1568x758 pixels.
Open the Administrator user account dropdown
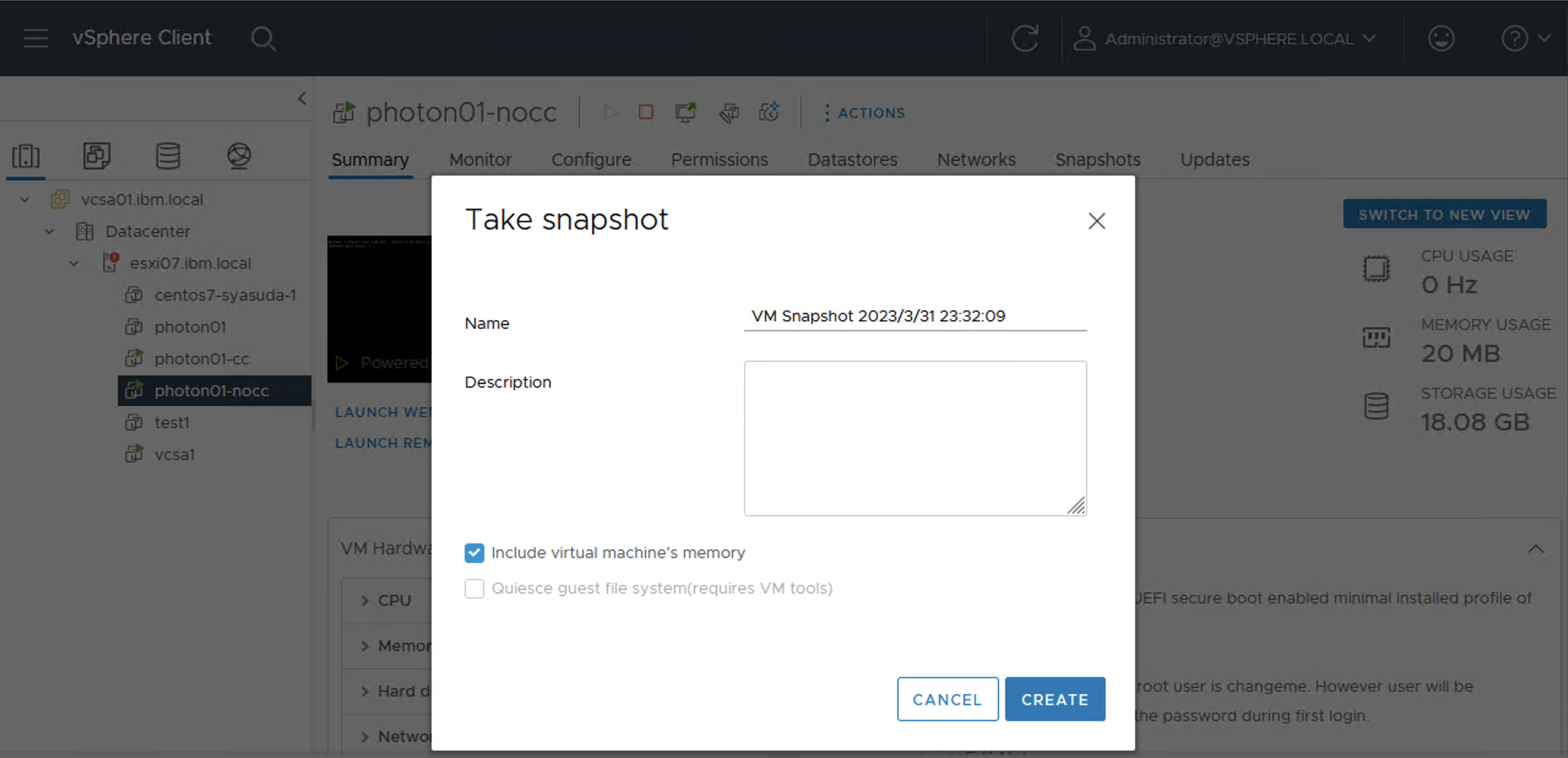click(1225, 39)
